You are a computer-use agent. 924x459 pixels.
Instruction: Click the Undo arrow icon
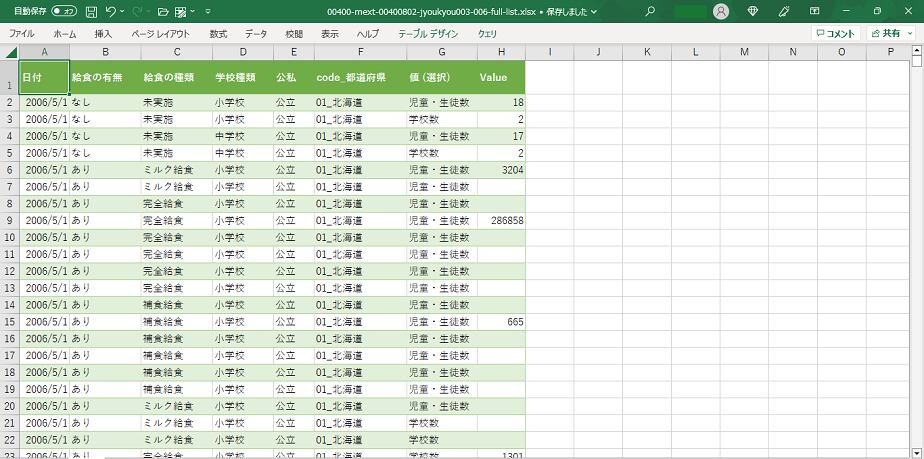[111, 12]
